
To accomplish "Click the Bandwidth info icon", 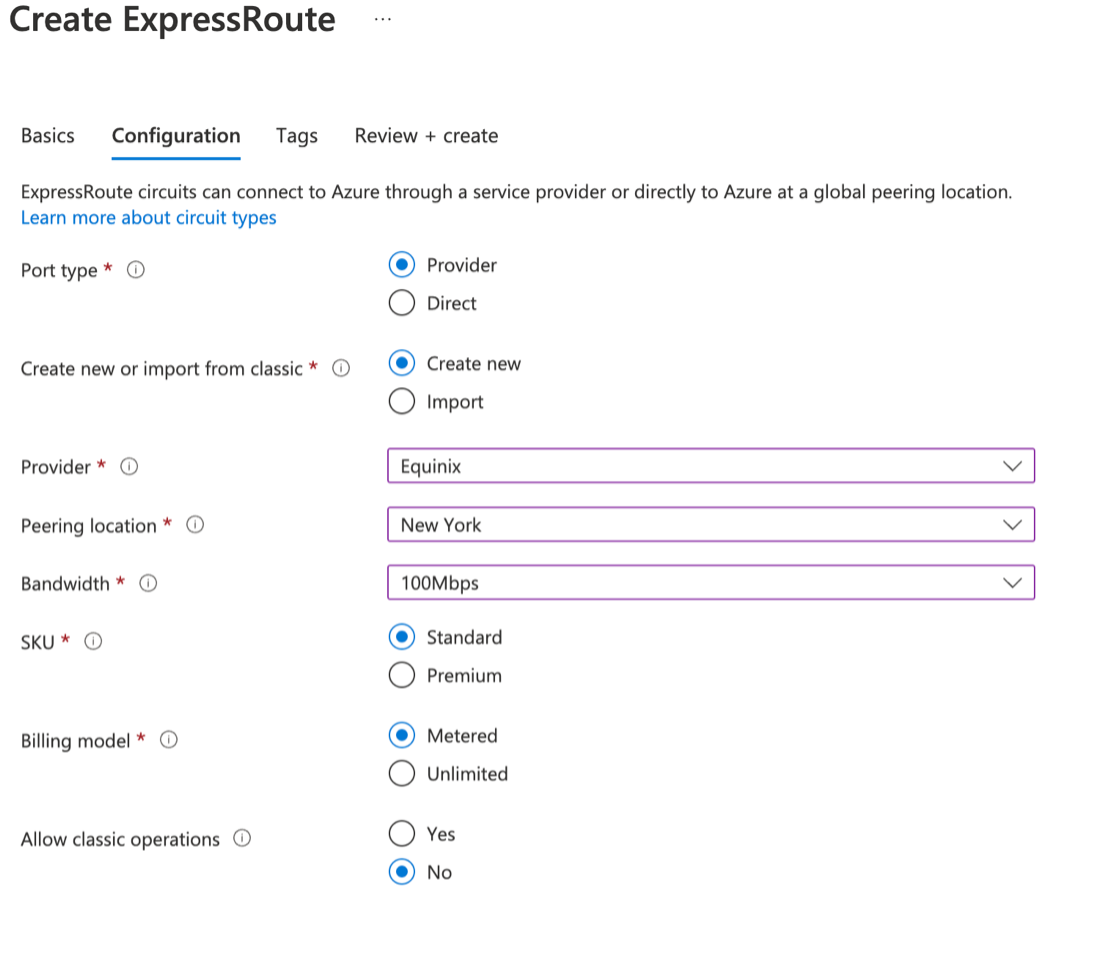I will tap(148, 583).
